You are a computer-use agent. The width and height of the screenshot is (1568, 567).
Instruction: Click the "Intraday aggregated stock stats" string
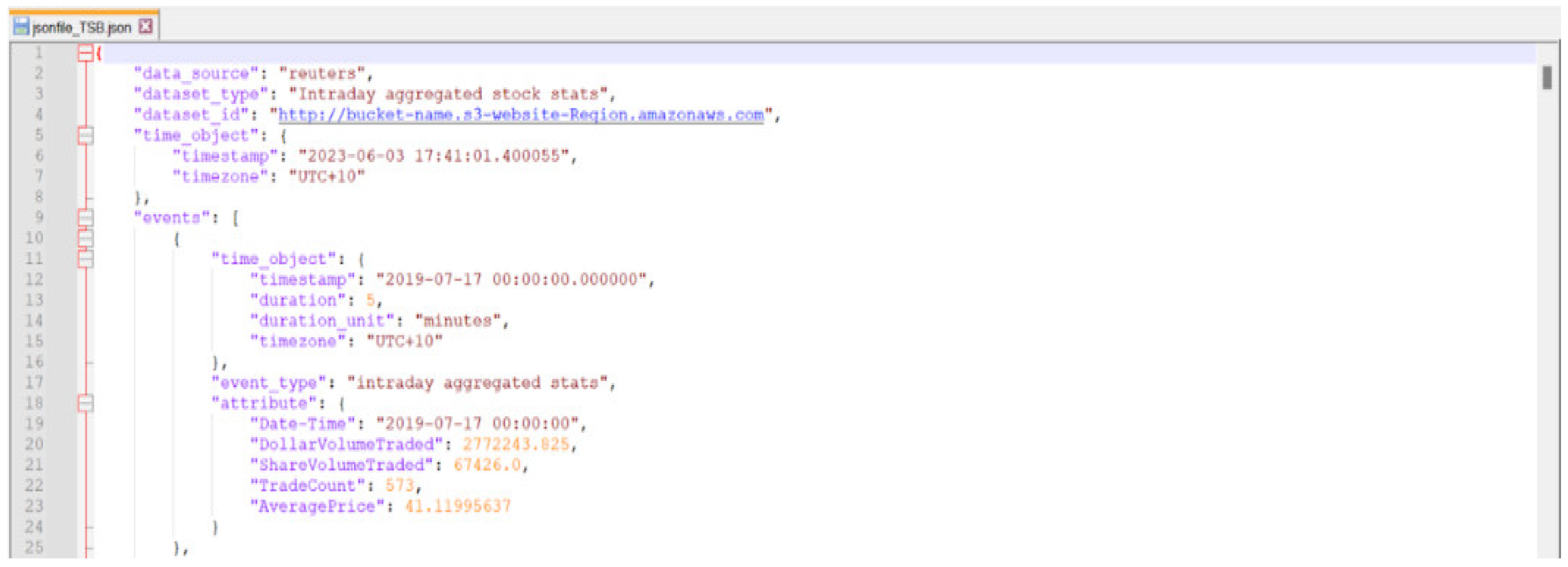pos(448,94)
